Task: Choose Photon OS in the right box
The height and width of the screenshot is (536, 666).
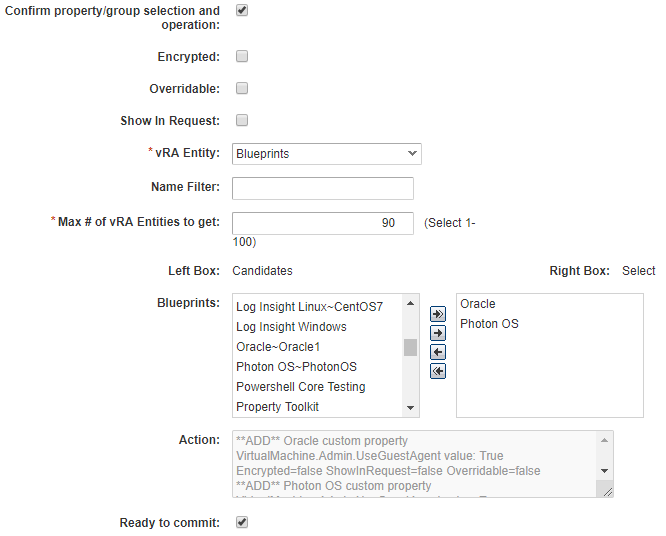Action: click(x=489, y=324)
